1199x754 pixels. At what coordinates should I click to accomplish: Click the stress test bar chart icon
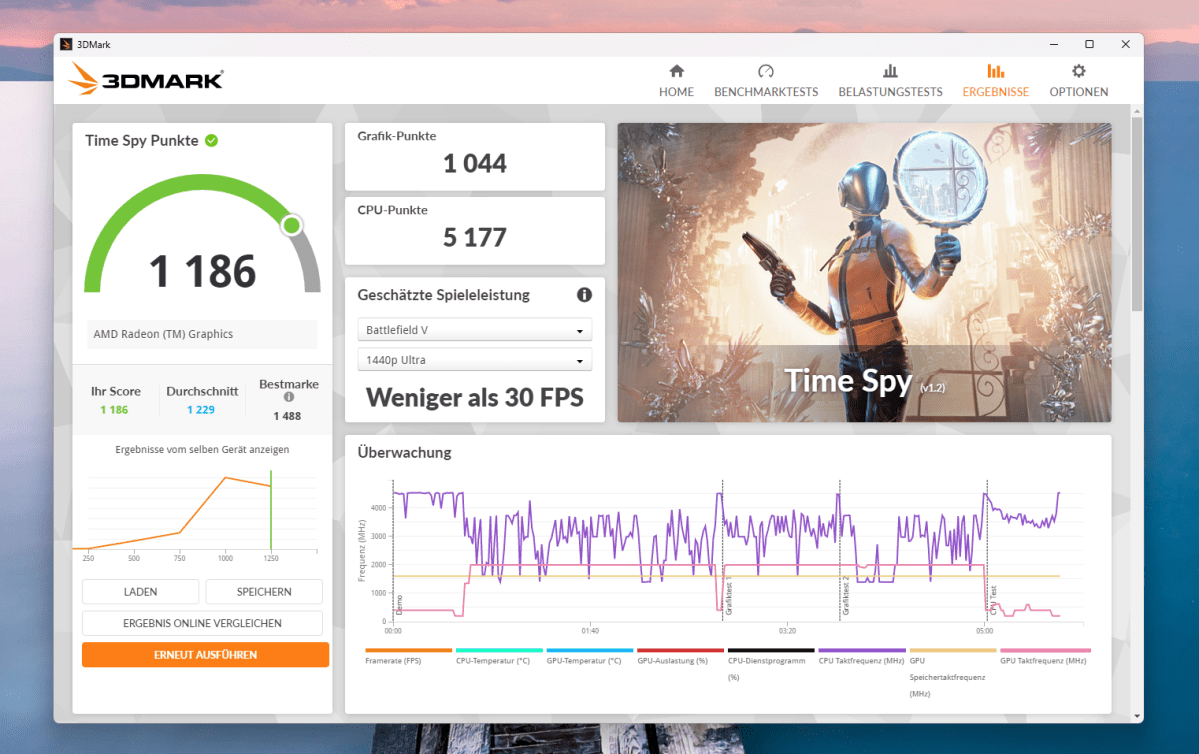pyautogui.click(x=890, y=71)
